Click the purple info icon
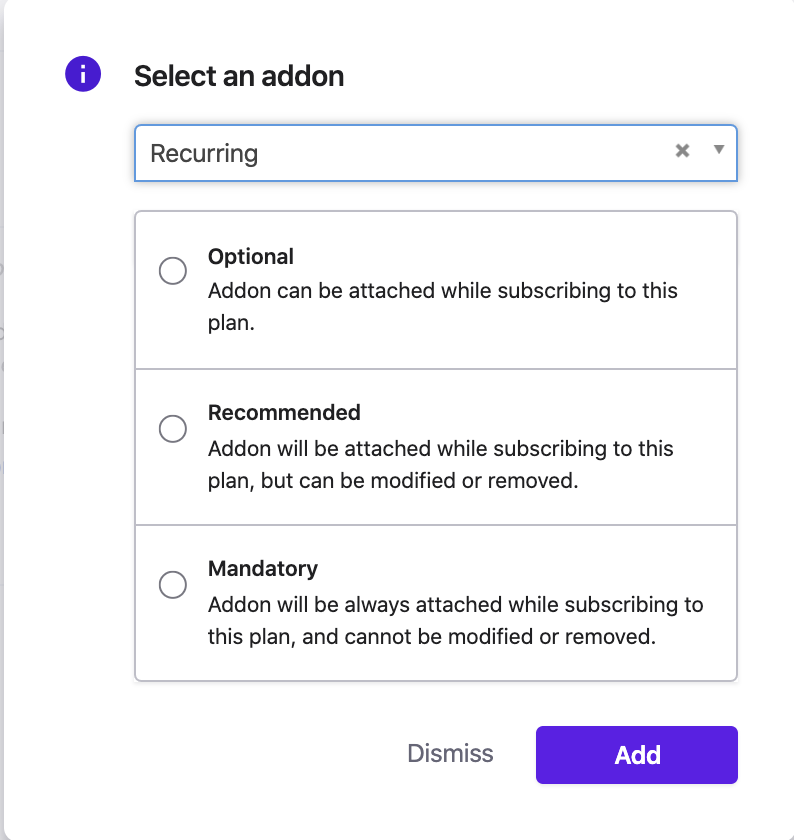 click(x=83, y=74)
